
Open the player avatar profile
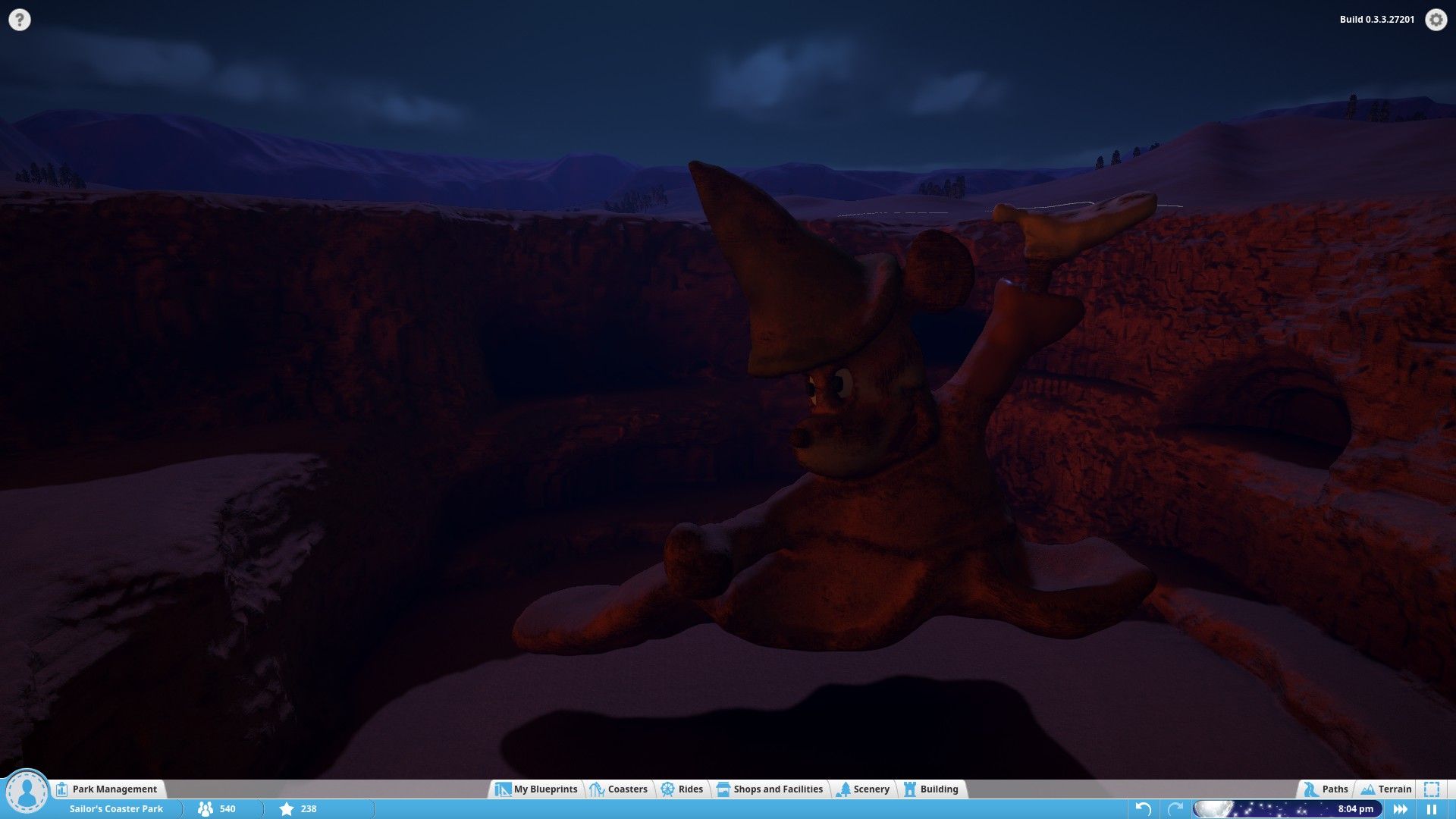[27, 792]
